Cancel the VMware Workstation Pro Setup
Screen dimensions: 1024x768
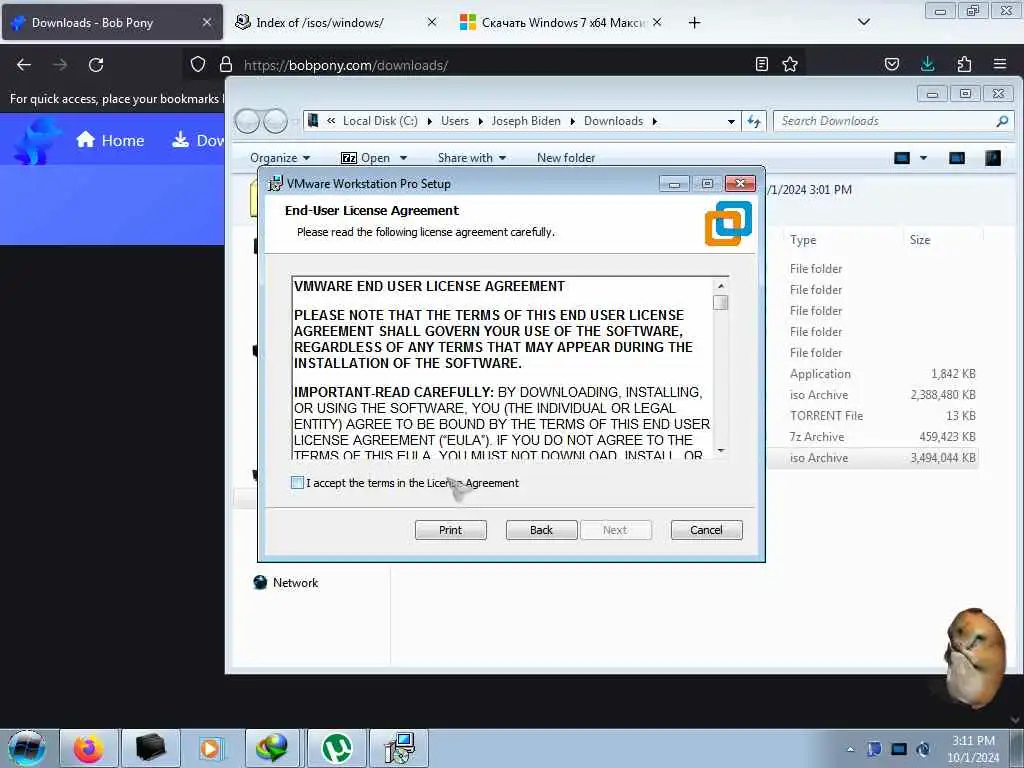coord(707,530)
